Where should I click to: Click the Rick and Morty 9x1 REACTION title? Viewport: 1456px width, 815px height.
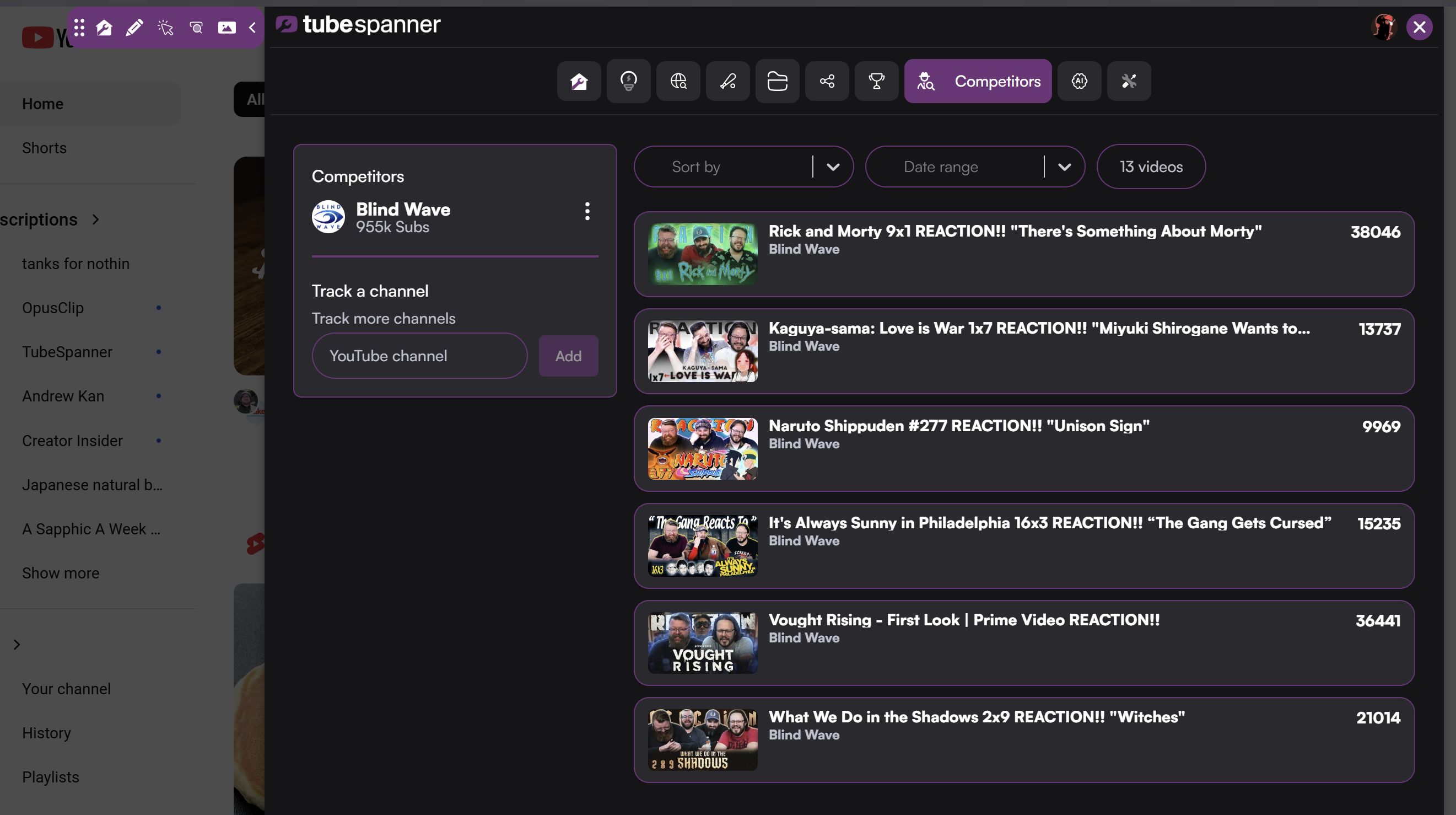1016,232
